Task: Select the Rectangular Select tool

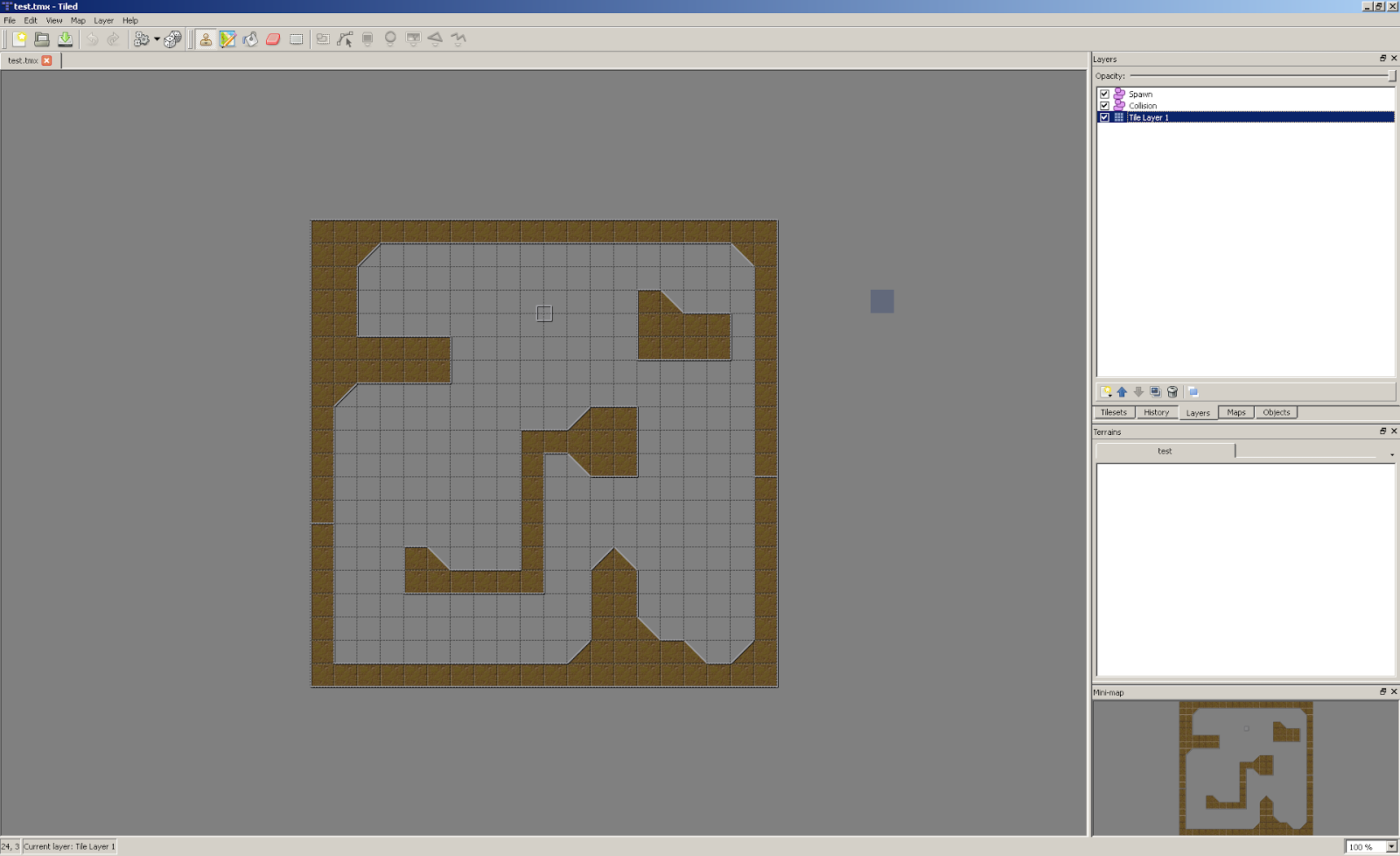Action: point(296,39)
